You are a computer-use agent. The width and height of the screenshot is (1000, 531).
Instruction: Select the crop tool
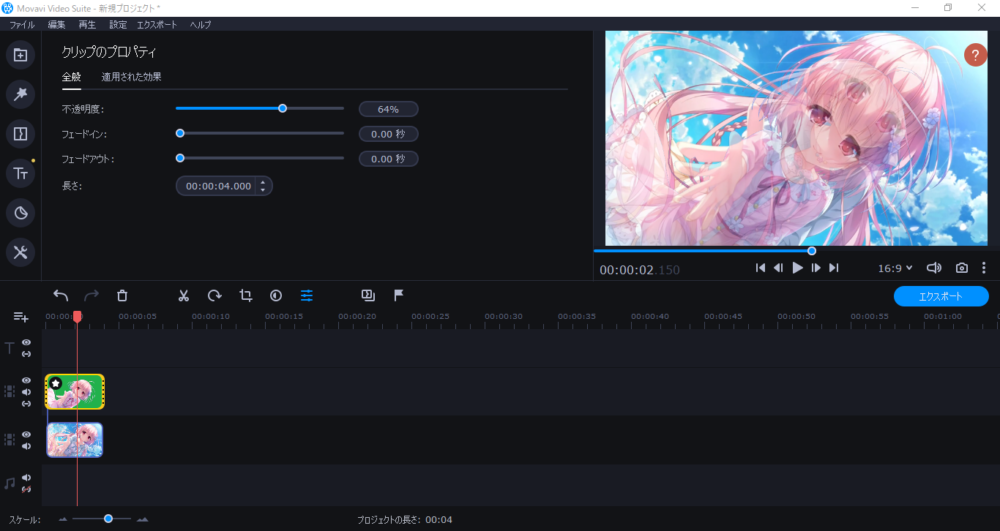(246, 296)
